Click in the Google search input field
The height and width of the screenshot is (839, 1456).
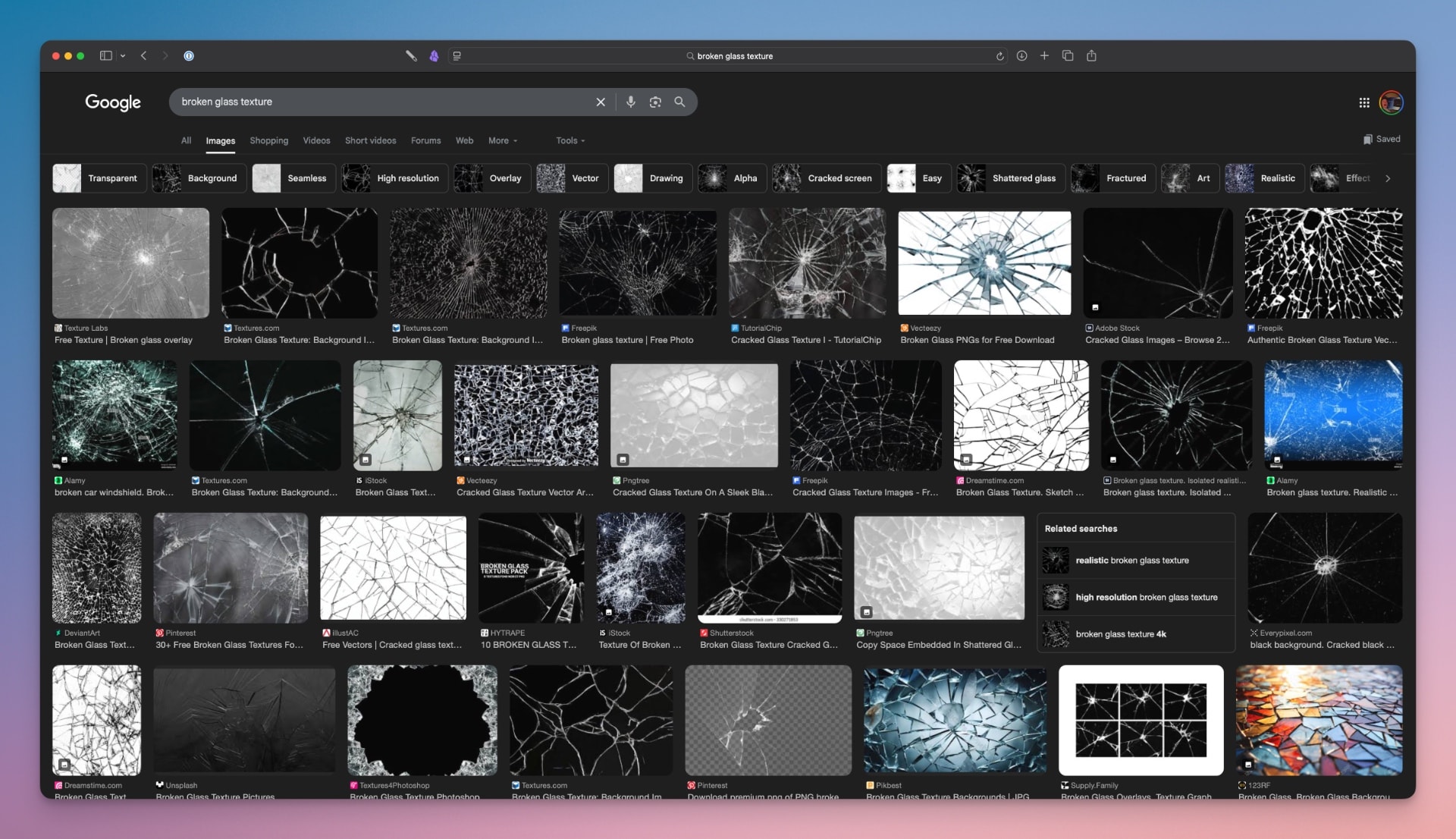[379, 102]
